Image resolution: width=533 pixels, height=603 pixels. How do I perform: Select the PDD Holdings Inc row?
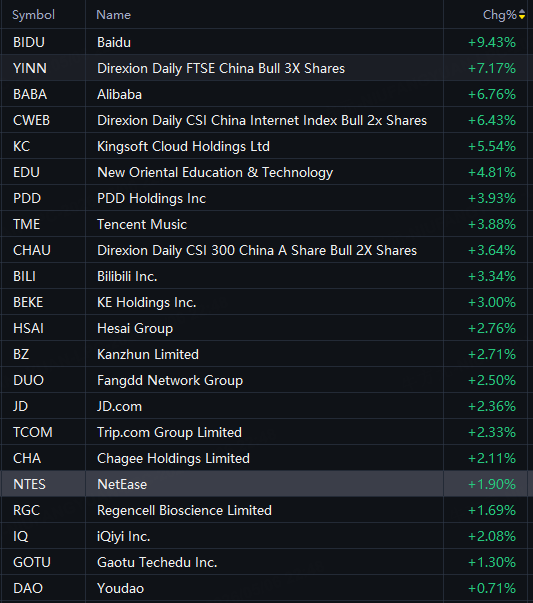(264, 198)
